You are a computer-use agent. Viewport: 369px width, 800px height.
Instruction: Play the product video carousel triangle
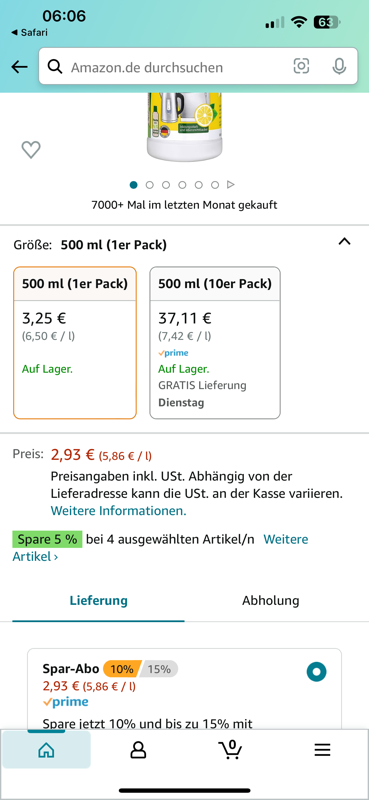coord(231,185)
